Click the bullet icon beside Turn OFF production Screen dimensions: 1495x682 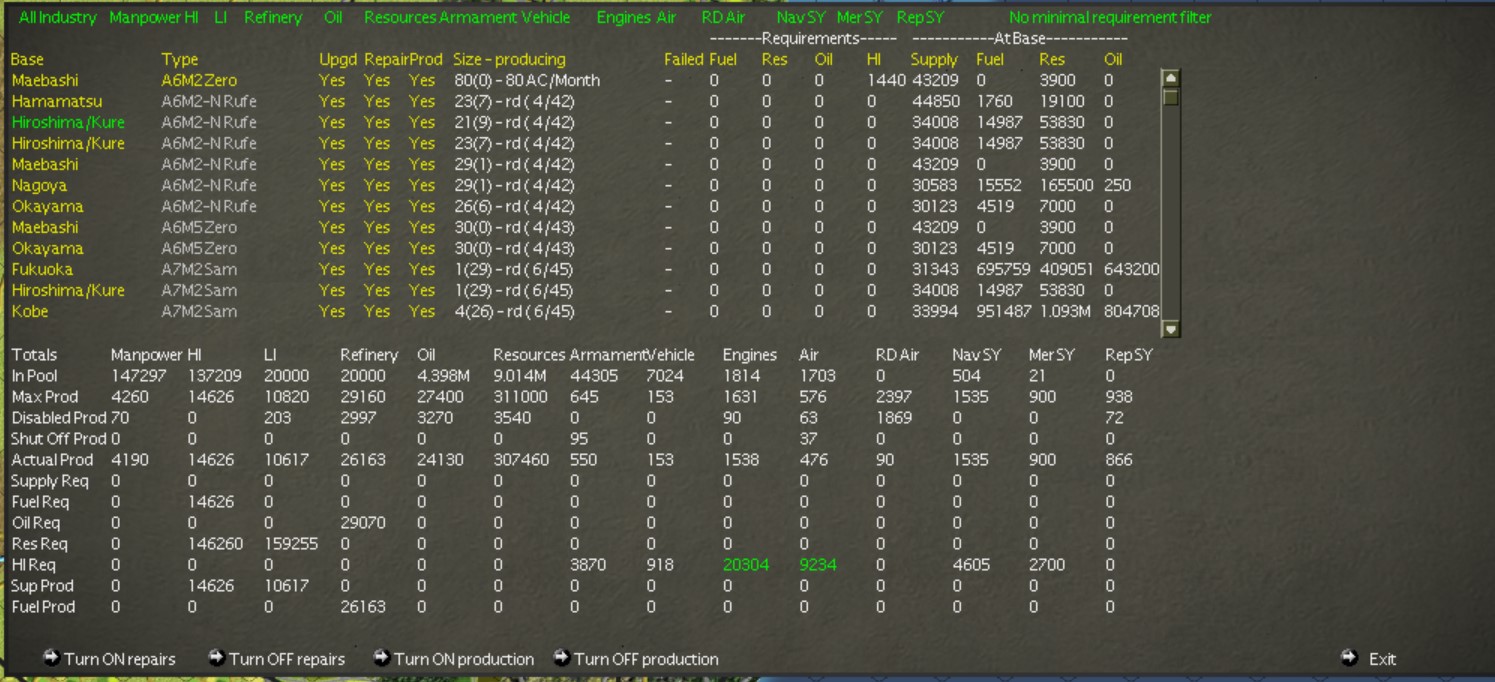point(562,658)
